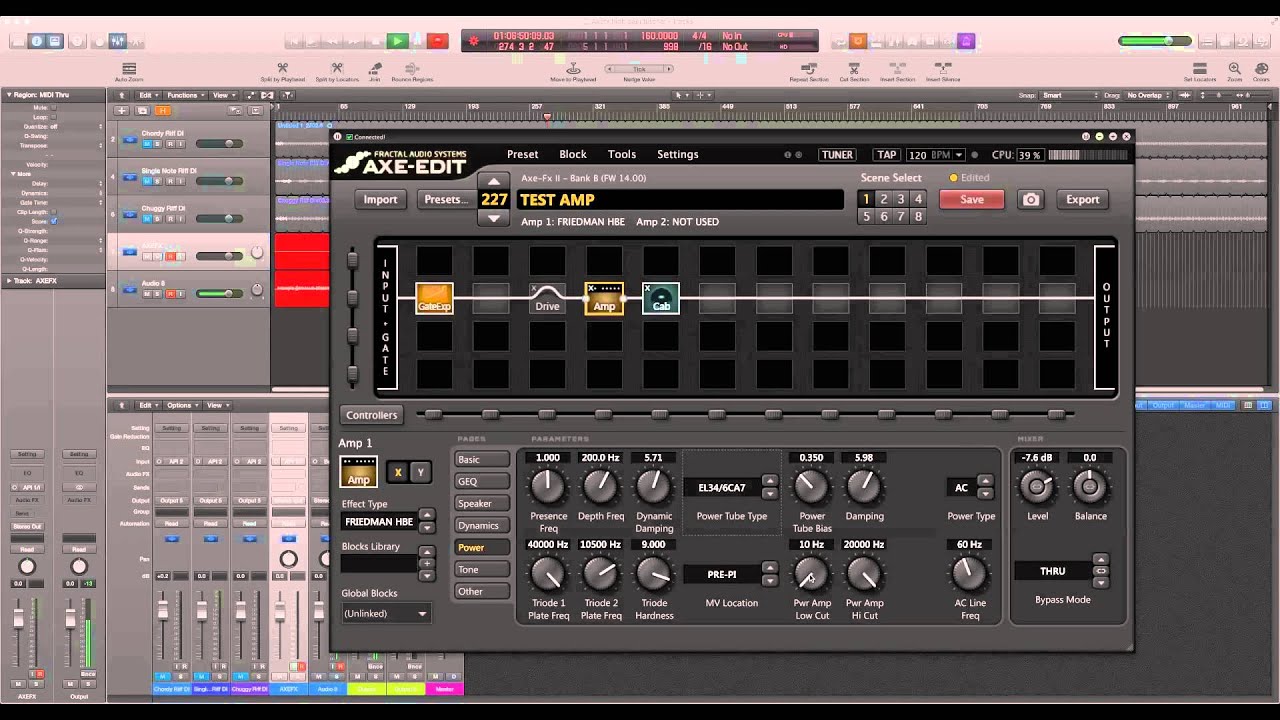Screen dimensions: 1280x720
Task: Select scene 1 in Scene Select
Action: [x=866, y=199]
